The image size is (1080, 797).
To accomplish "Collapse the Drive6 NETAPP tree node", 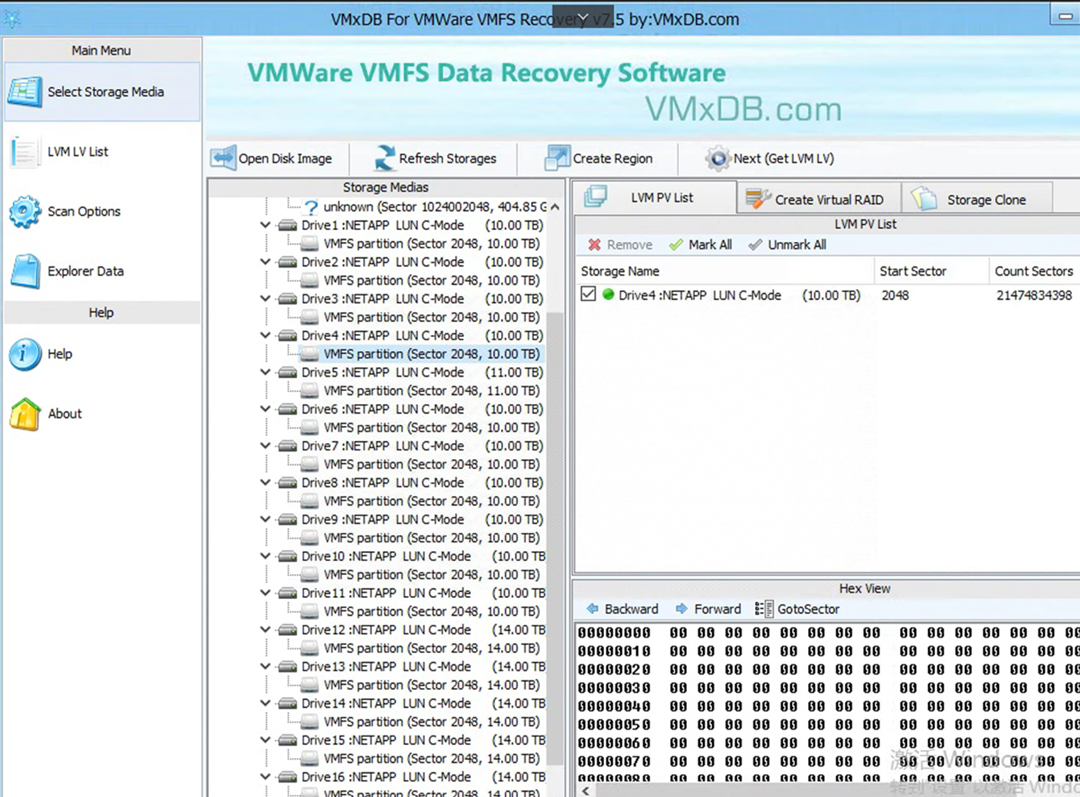I will click(x=265, y=408).
